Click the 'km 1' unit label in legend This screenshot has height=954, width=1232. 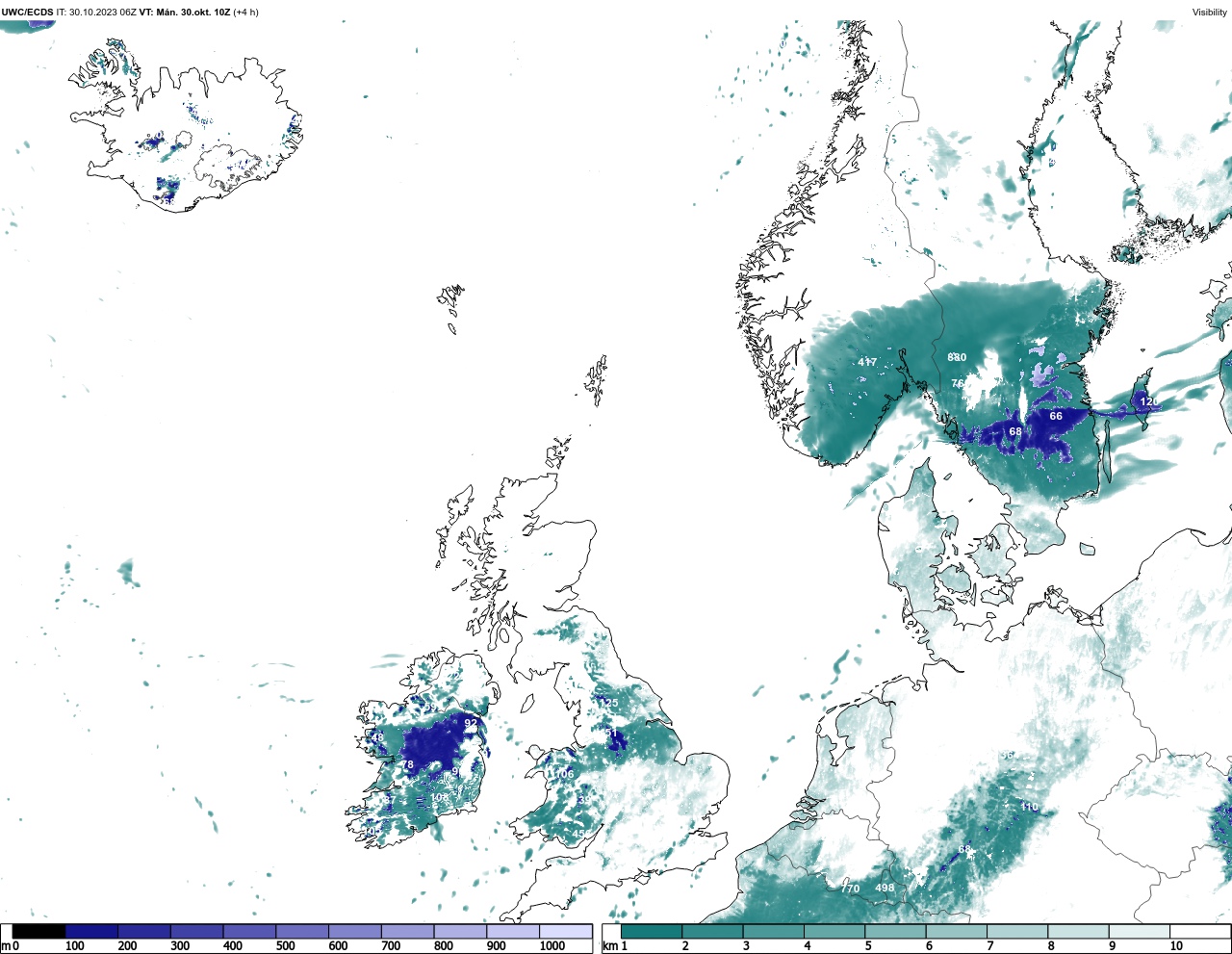tap(614, 946)
